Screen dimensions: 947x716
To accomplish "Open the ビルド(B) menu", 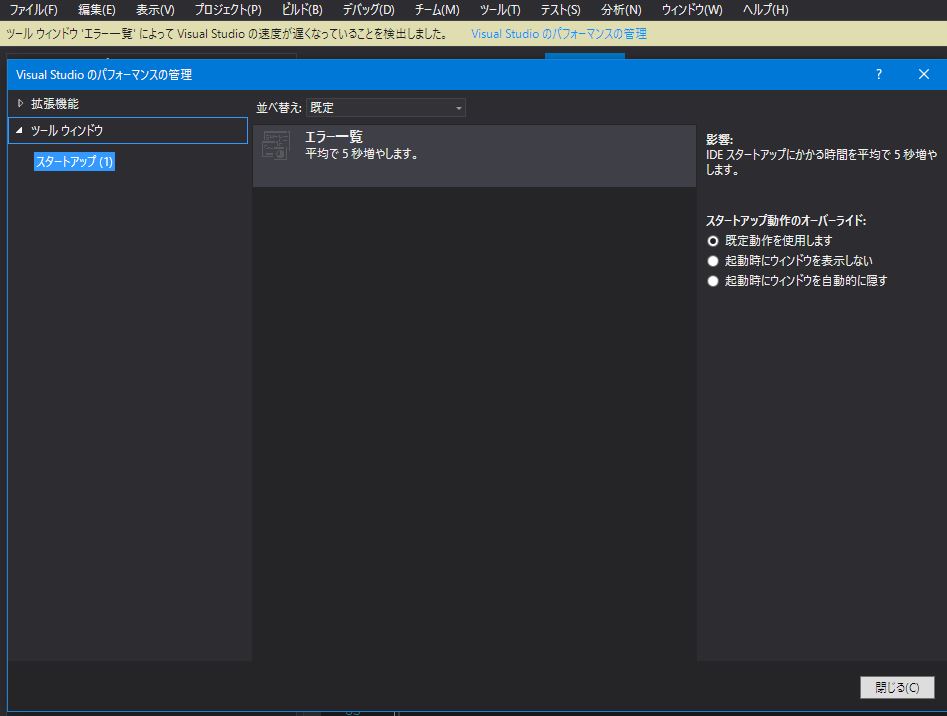I will click(302, 10).
